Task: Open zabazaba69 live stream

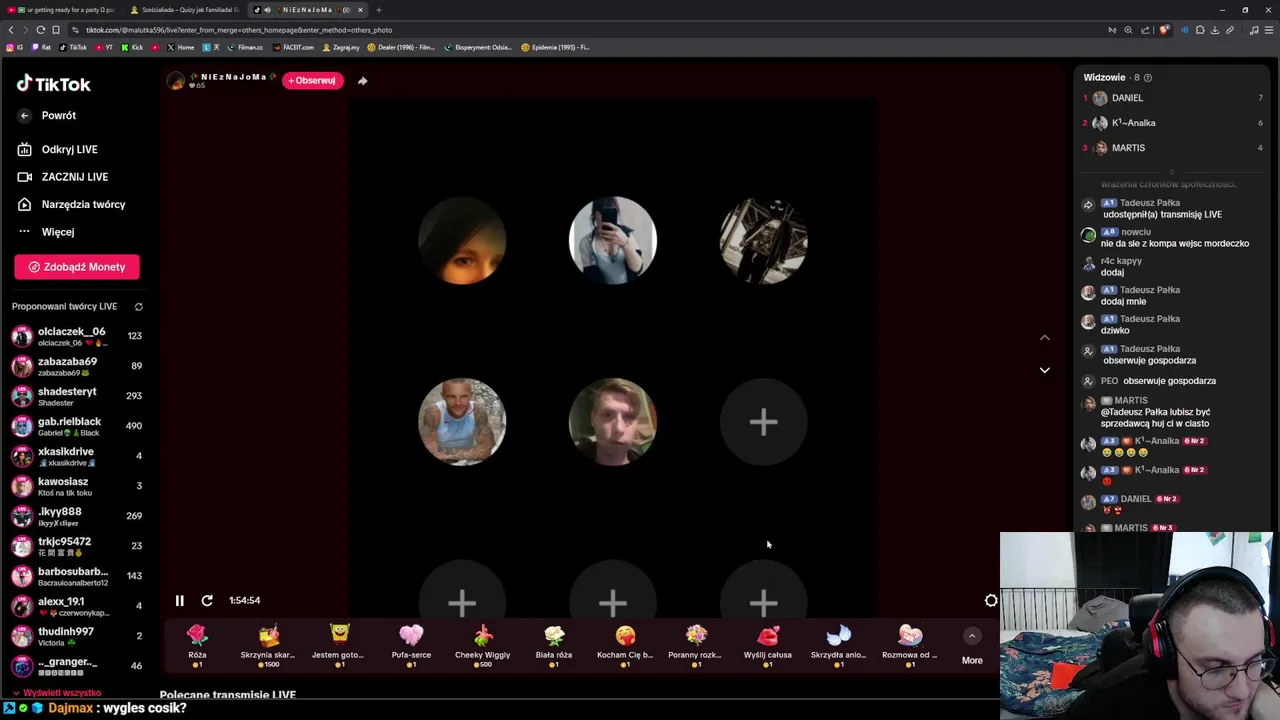Action: (77, 366)
